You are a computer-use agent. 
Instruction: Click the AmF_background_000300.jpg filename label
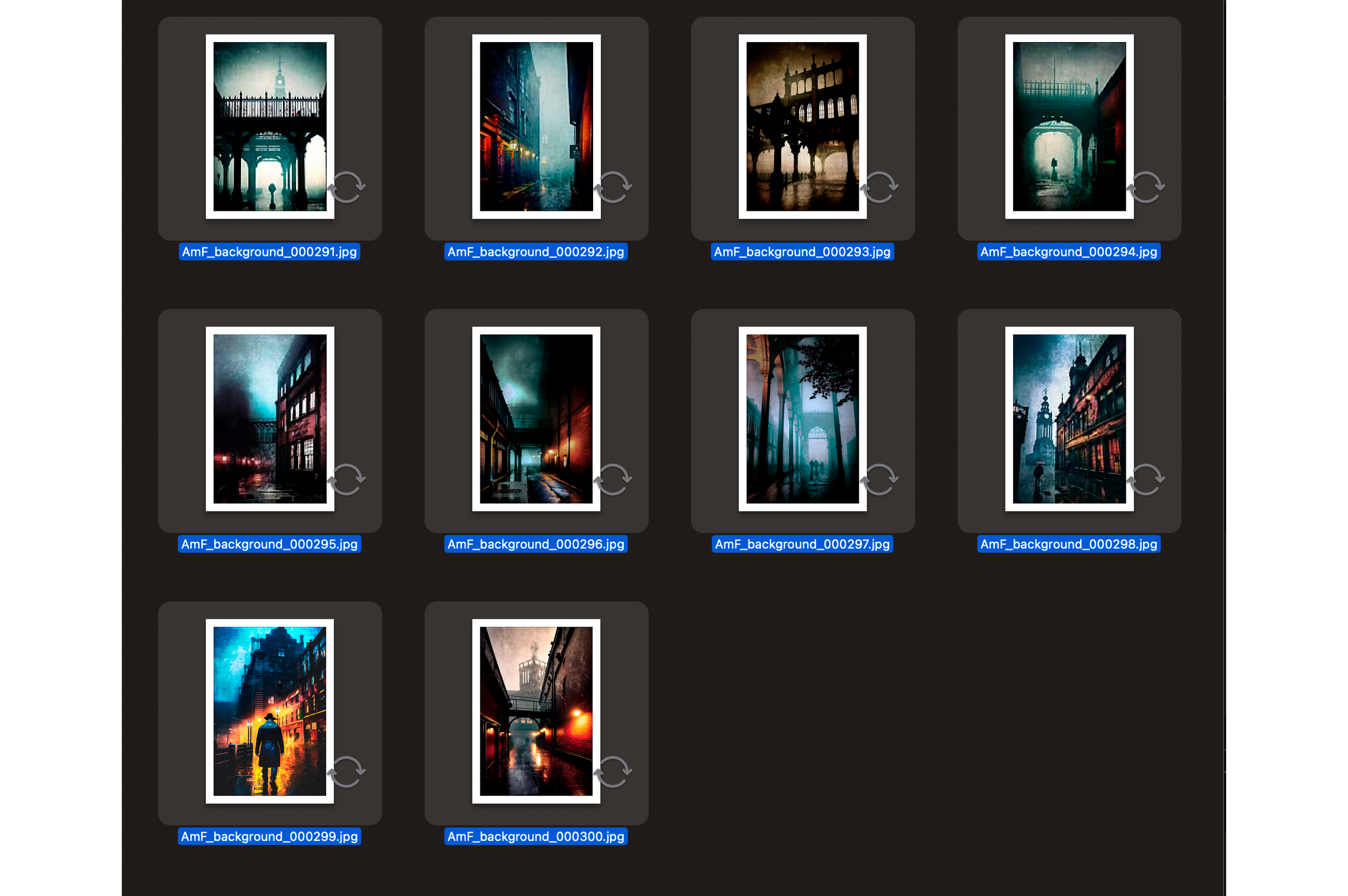(536, 837)
